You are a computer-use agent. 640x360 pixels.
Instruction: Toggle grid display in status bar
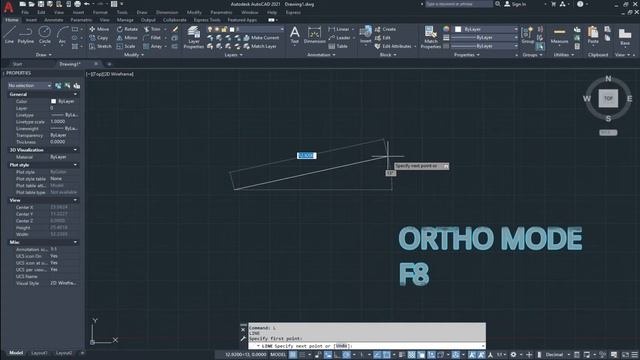tap(293, 355)
